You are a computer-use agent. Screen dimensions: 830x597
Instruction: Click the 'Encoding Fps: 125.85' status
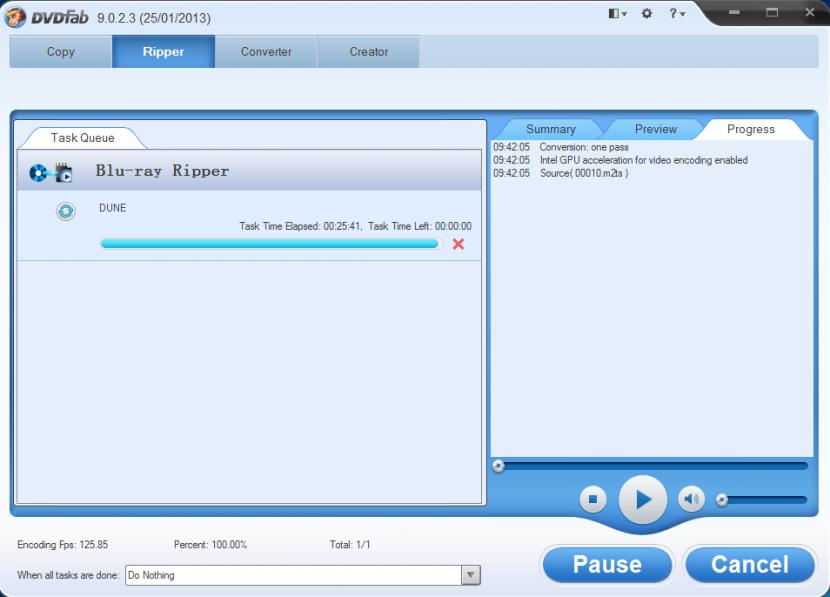pyautogui.click(x=62, y=545)
